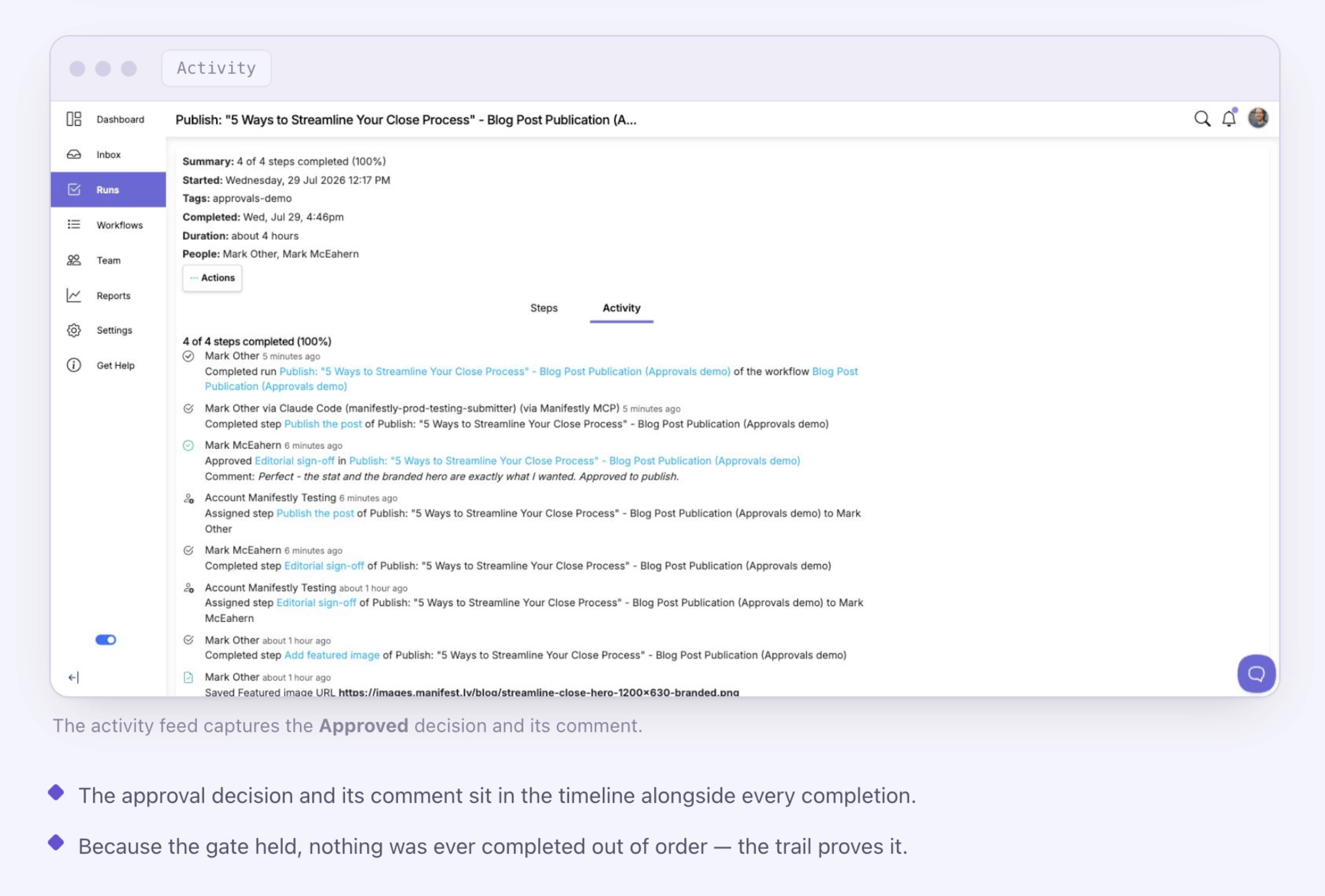Click the completed-run circle check icon

pyautogui.click(x=188, y=357)
